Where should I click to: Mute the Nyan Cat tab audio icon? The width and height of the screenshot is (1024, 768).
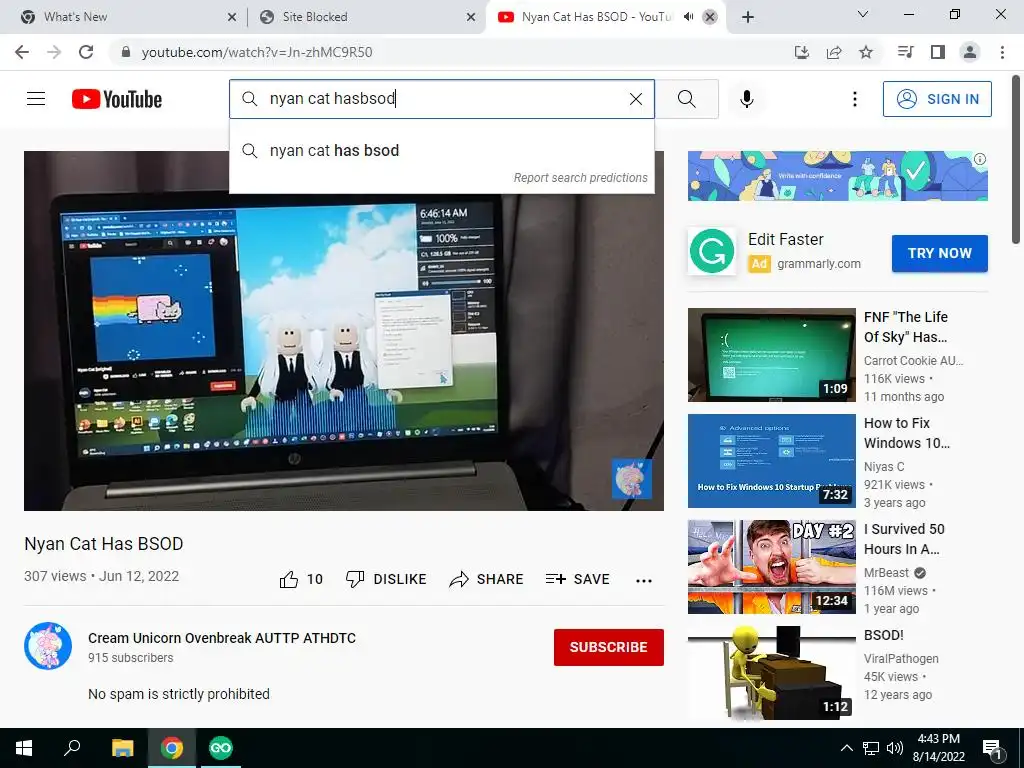(688, 17)
